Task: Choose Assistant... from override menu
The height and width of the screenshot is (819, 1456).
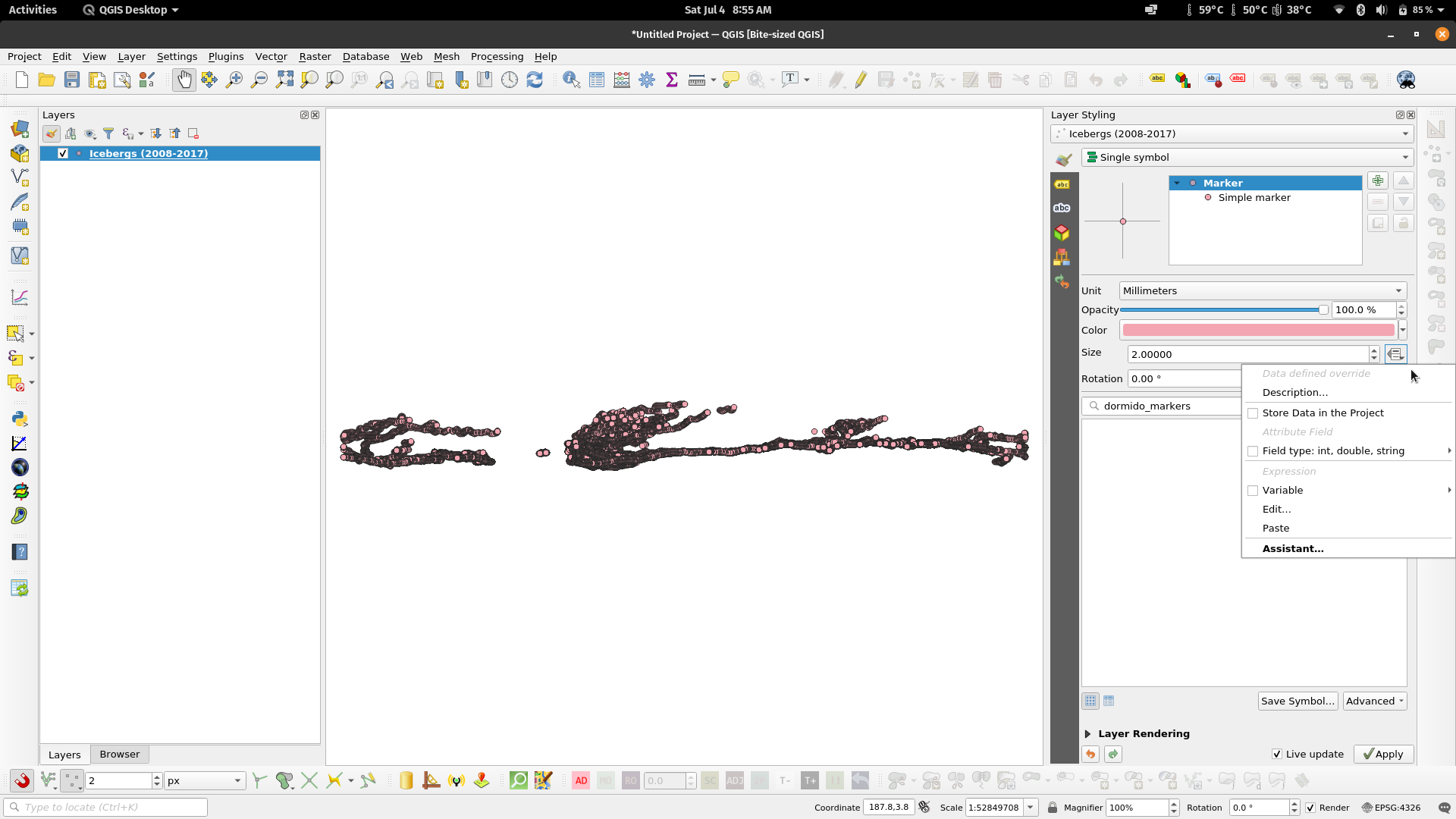Action: (x=1293, y=548)
